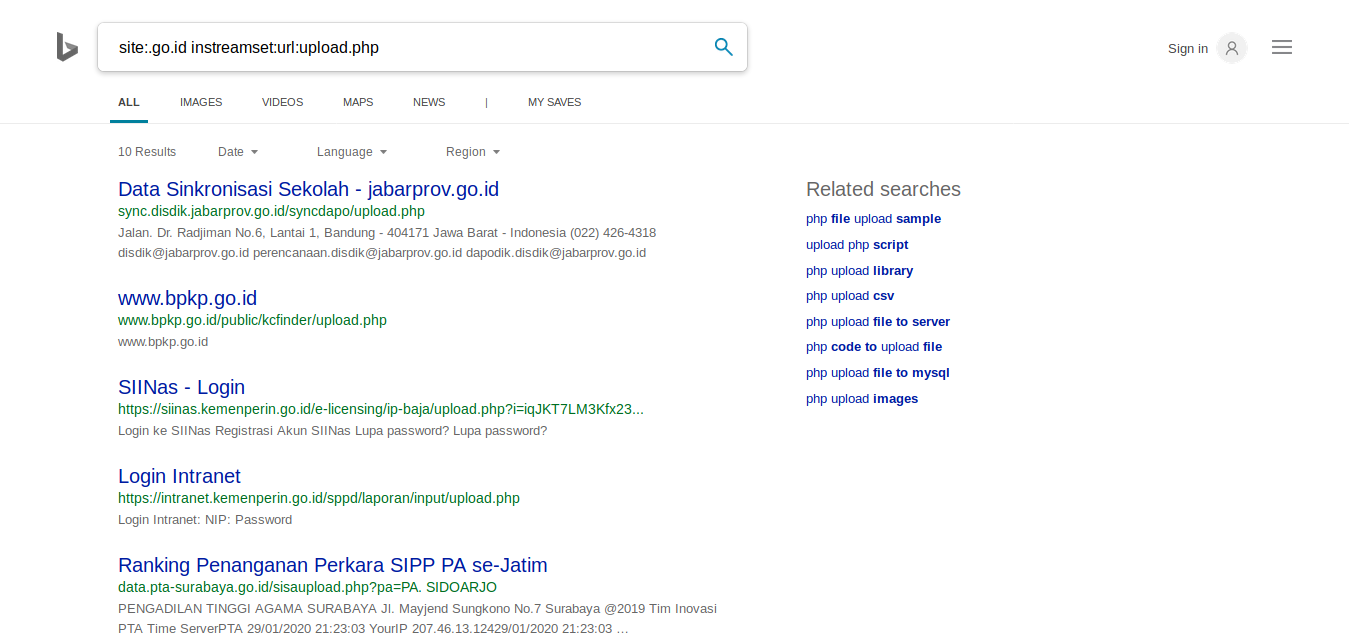
Task: Switch to the NEWS tab
Action: [x=429, y=102]
